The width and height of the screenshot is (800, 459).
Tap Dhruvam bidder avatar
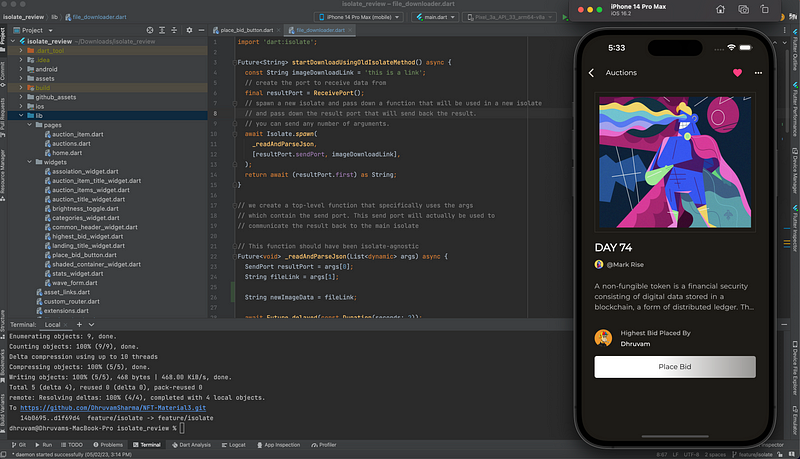point(603,338)
